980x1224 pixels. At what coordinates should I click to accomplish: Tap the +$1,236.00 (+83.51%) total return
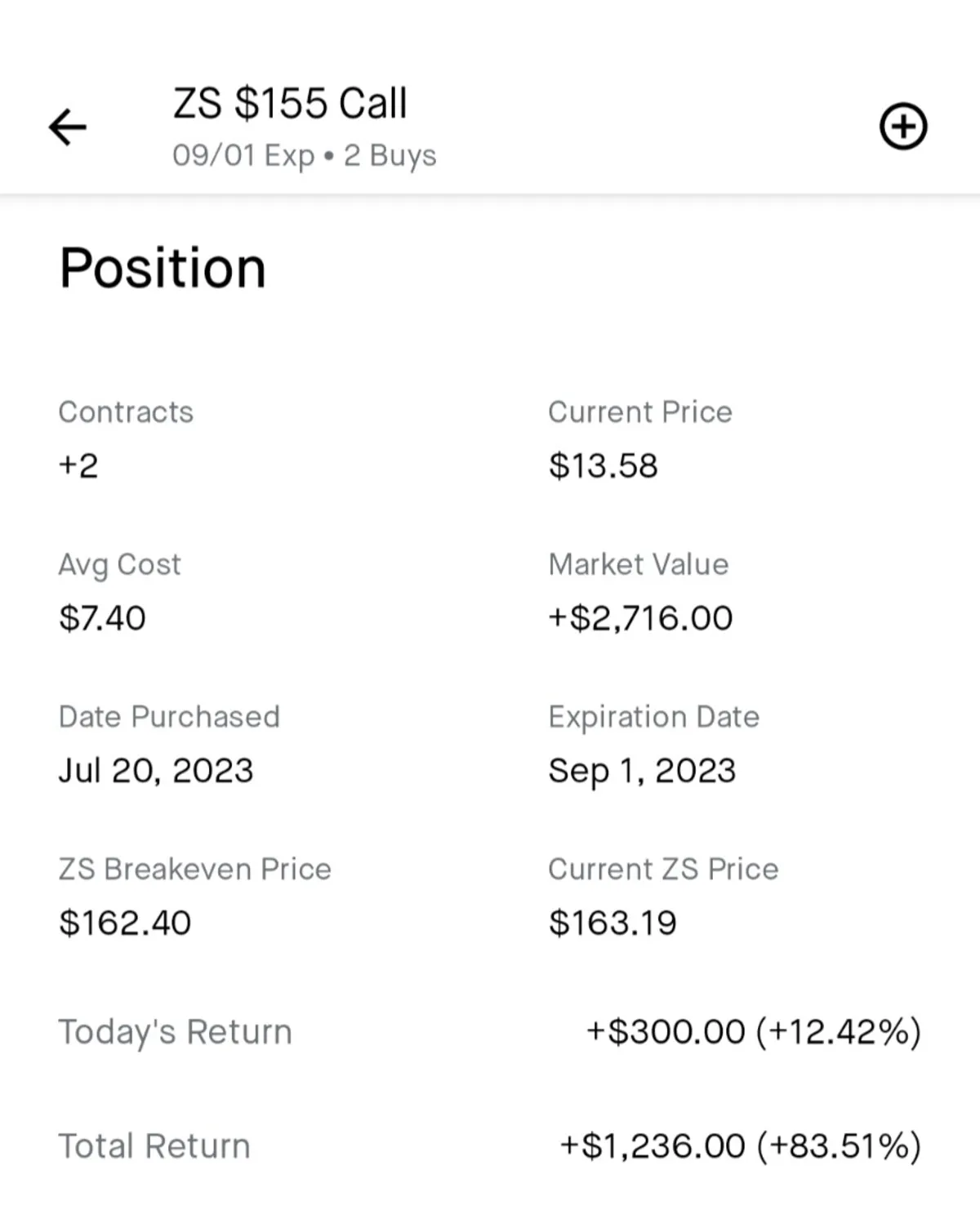[740, 1146]
